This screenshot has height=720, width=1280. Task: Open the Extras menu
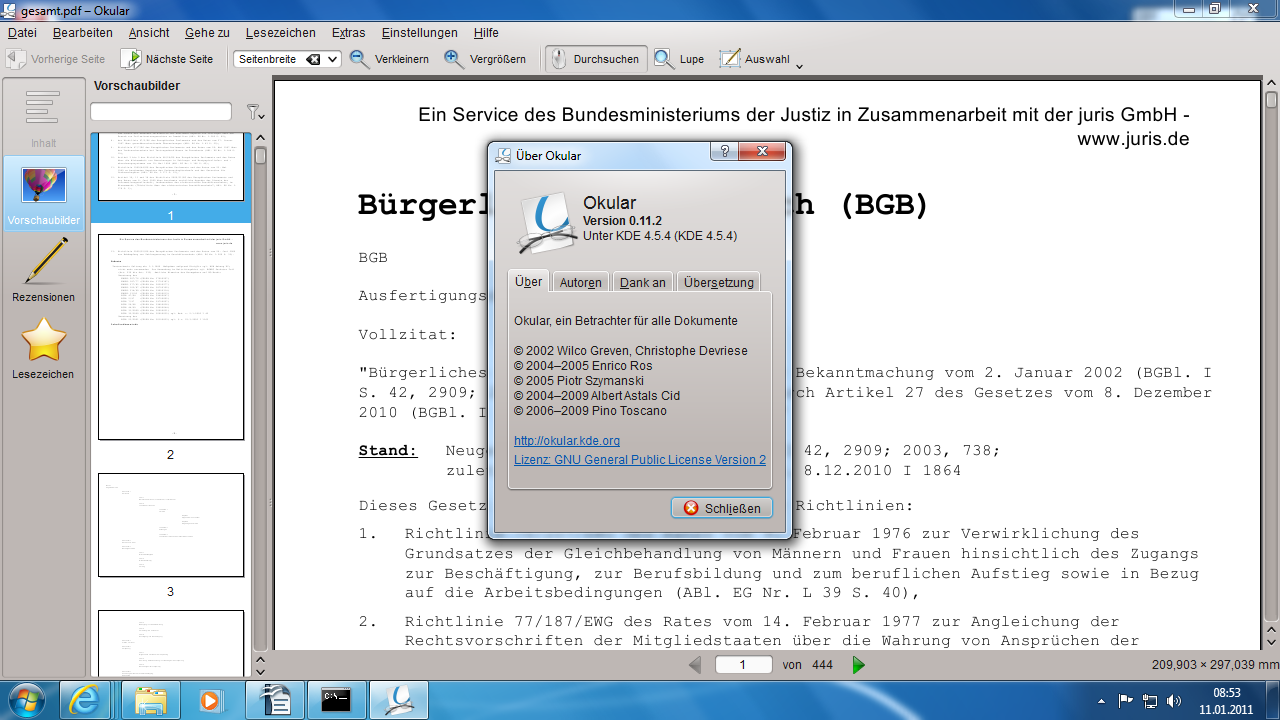pos(348,32)
